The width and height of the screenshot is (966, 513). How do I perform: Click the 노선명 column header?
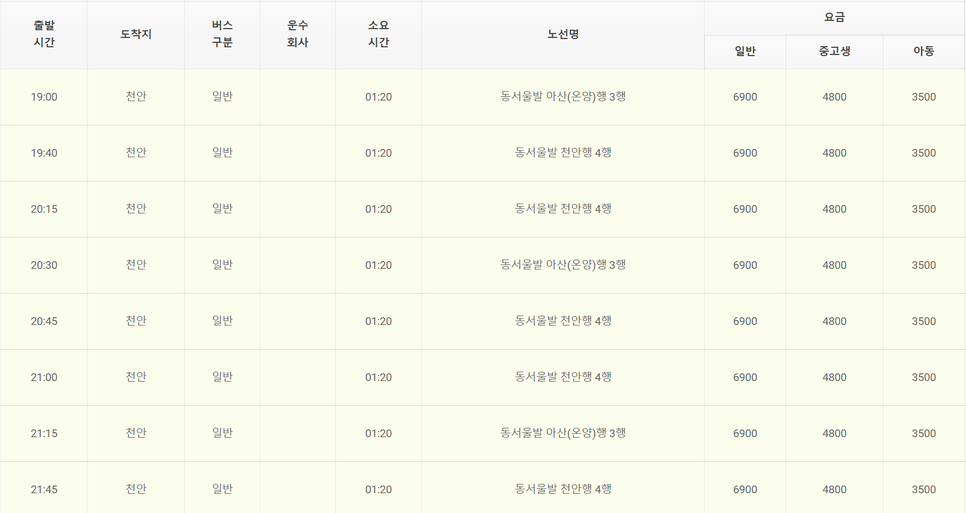coord(563,34)
